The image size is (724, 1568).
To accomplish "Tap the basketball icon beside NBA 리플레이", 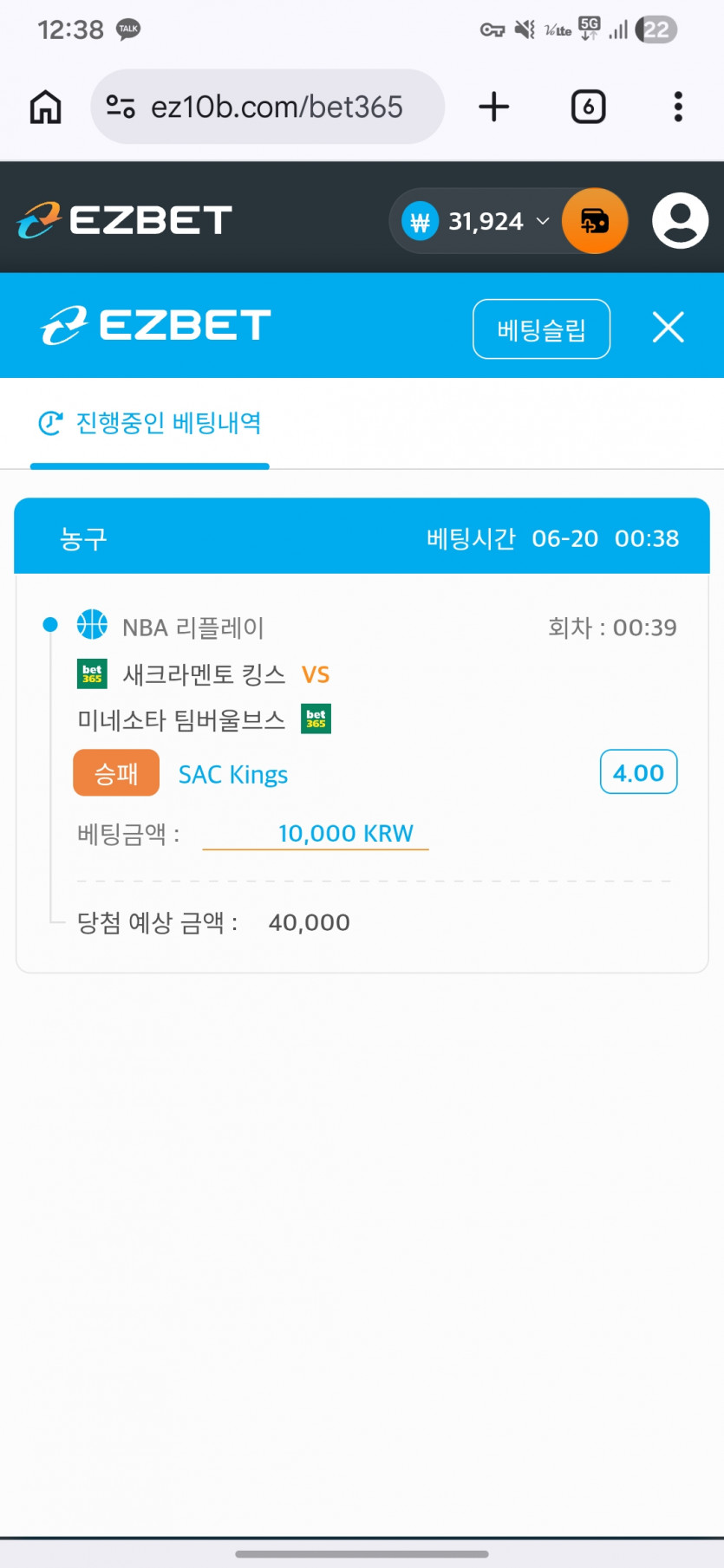I will tap(92, 625).
